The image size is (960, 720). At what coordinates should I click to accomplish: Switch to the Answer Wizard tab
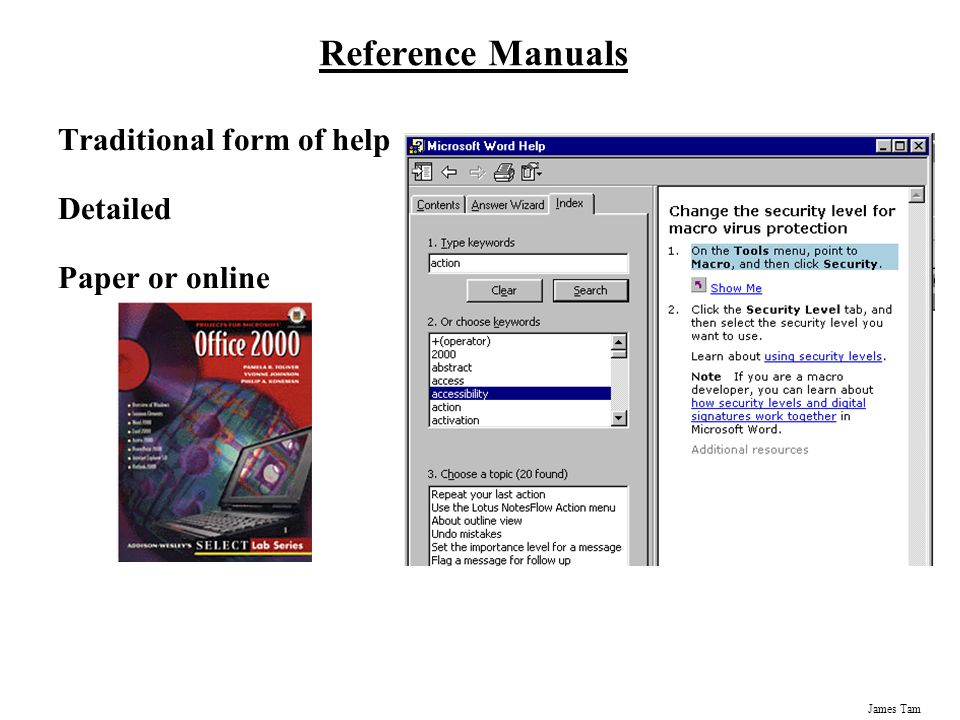[x=508, y=205]
